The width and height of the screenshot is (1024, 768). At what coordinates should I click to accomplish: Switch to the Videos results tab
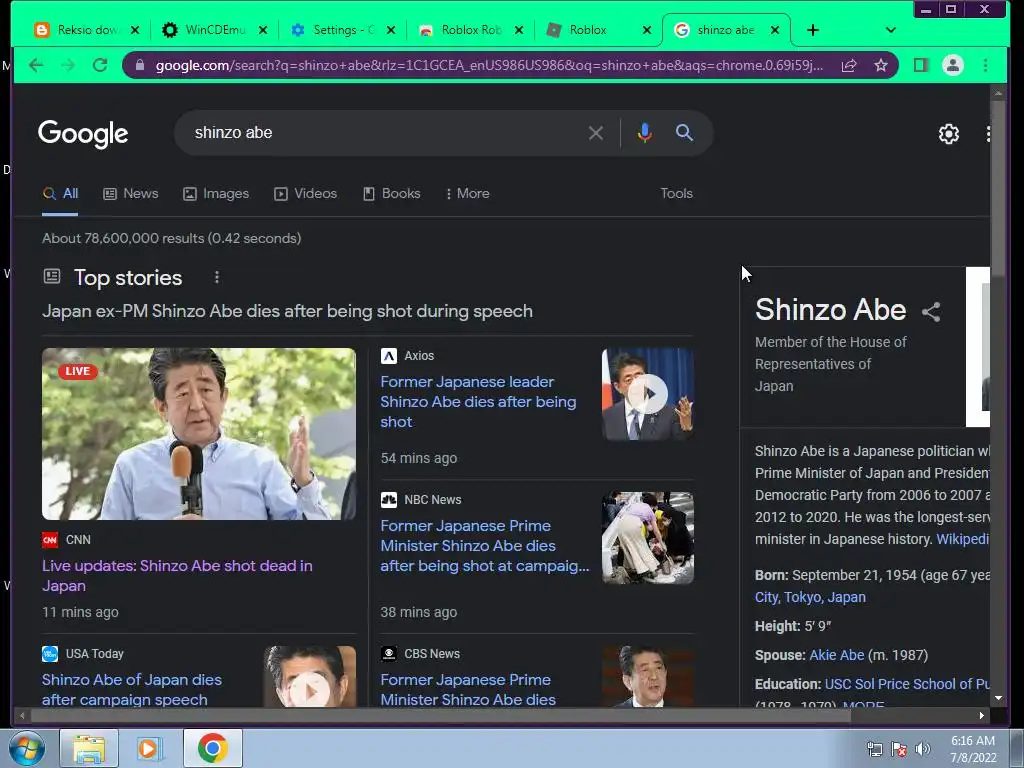[306, 193]
